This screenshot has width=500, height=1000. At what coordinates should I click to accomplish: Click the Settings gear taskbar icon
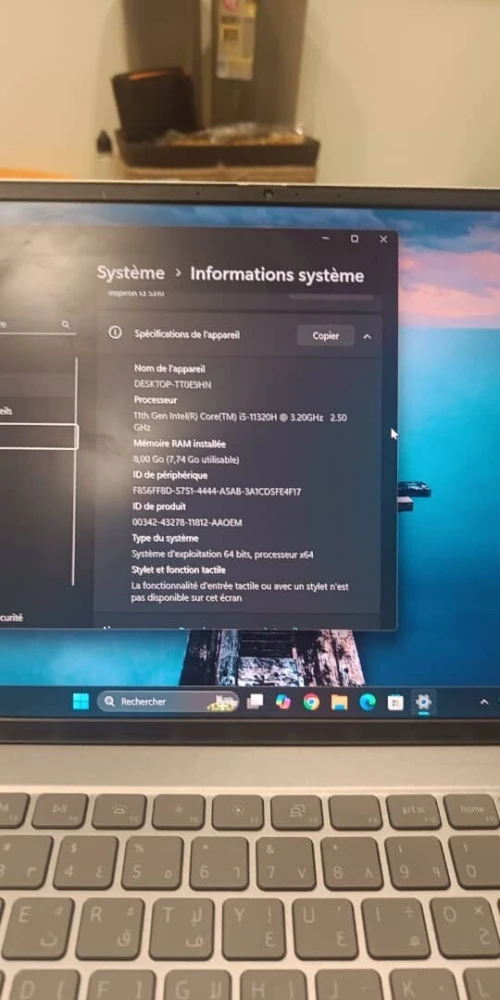tap(423, 702)
